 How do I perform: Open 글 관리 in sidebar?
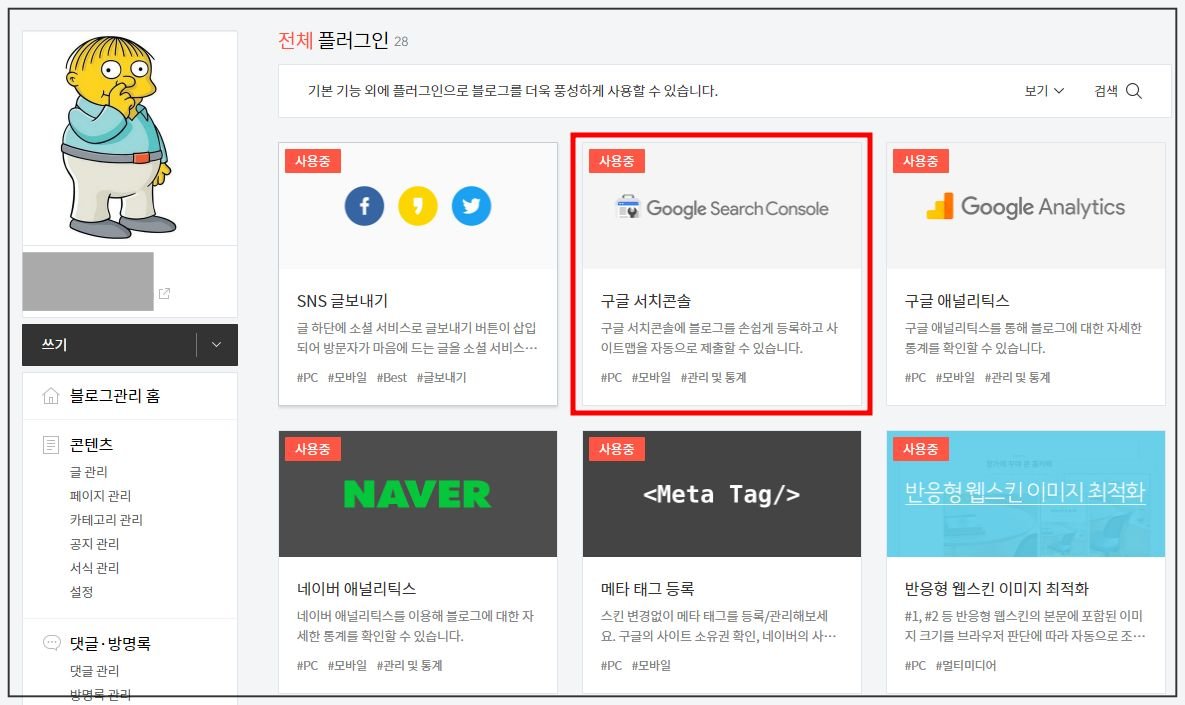(88, 472)
